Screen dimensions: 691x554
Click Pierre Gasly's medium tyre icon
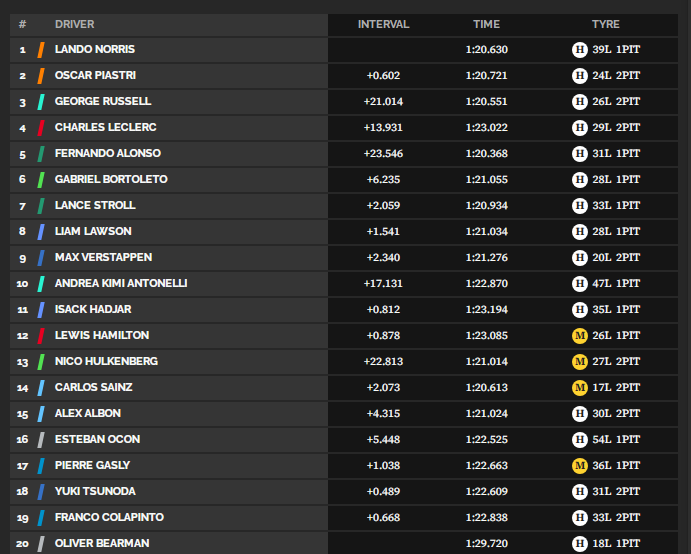(579, 465)
